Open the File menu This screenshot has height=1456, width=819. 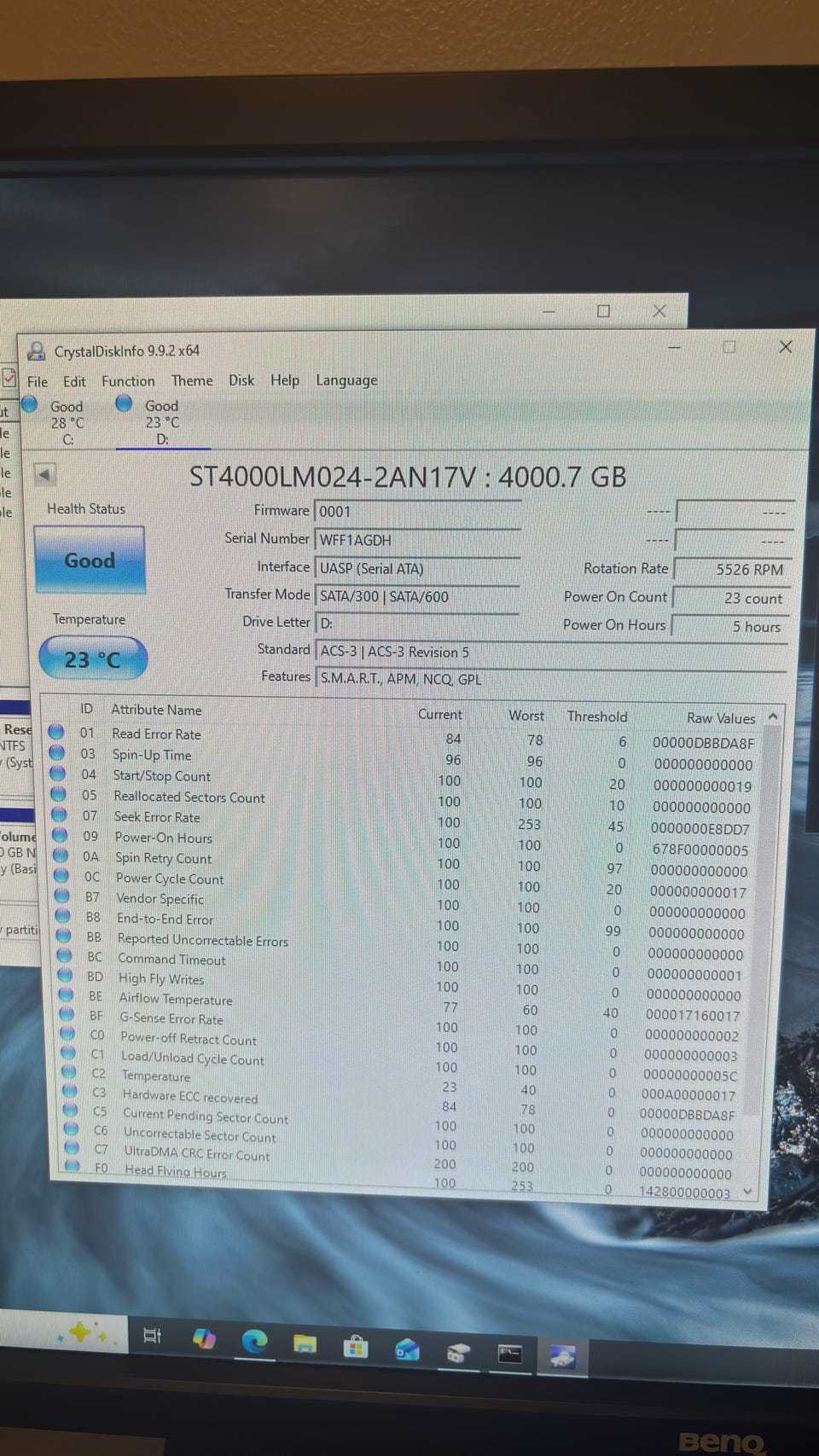[38, 381]
